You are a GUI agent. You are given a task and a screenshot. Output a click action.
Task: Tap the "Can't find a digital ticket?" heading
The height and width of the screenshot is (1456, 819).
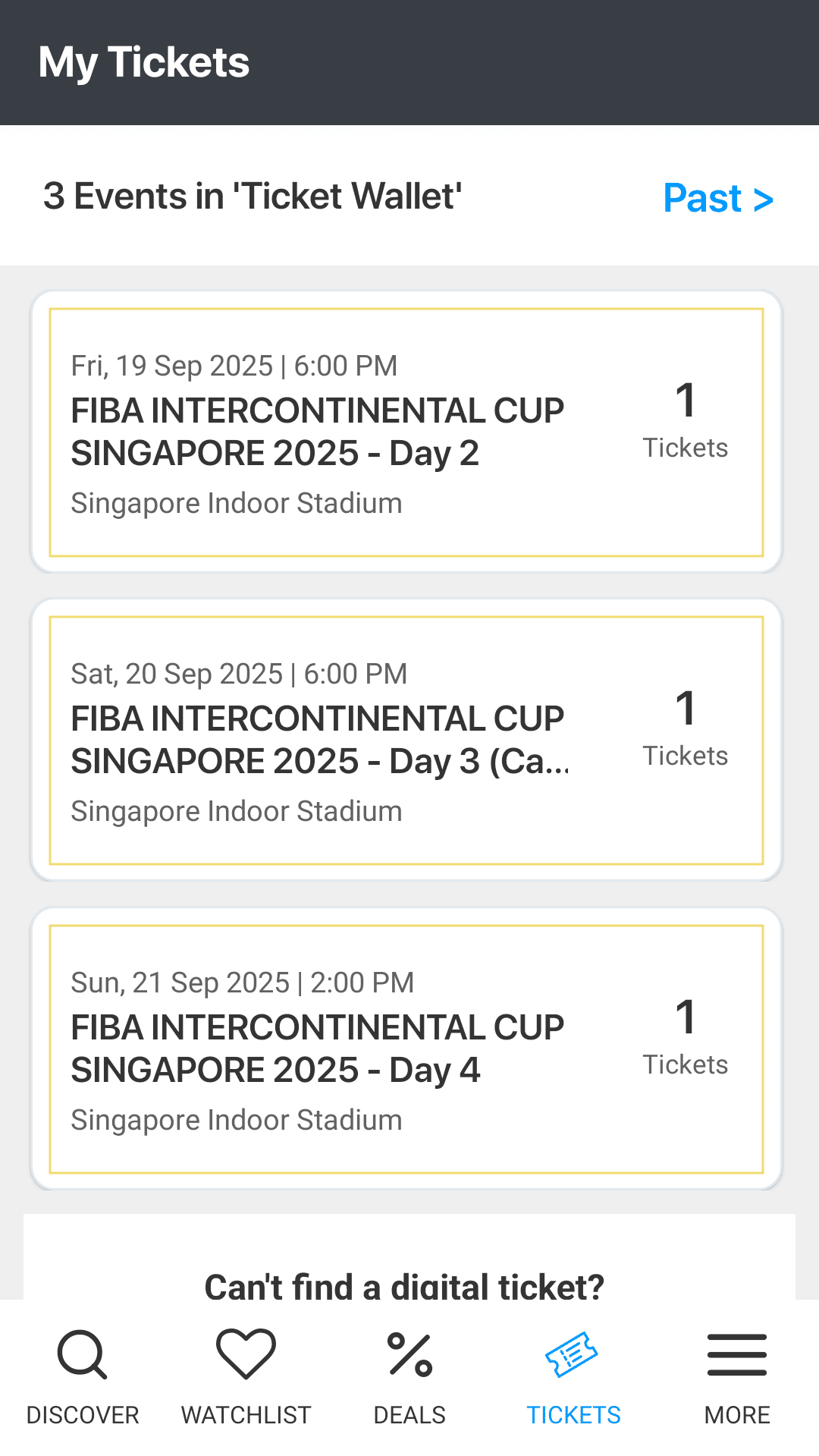(x=404, y=1285)
